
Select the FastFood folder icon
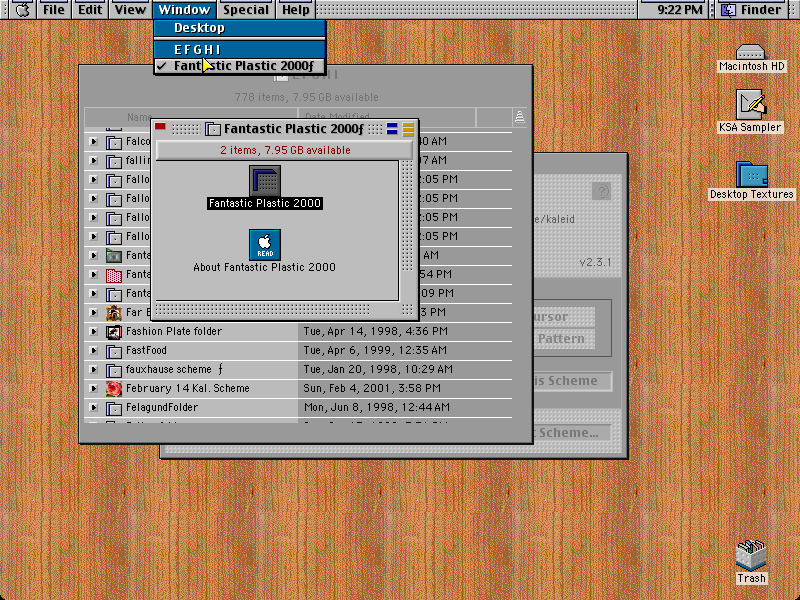(x=113, y=351)
